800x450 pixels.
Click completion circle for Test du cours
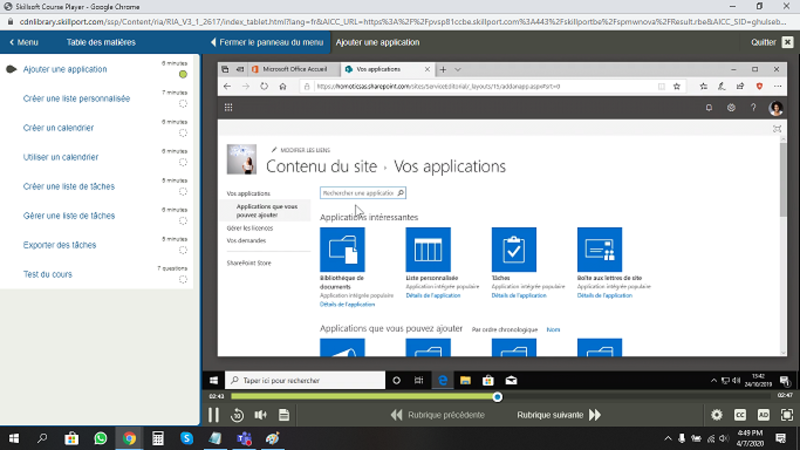[x=183, y=280]
